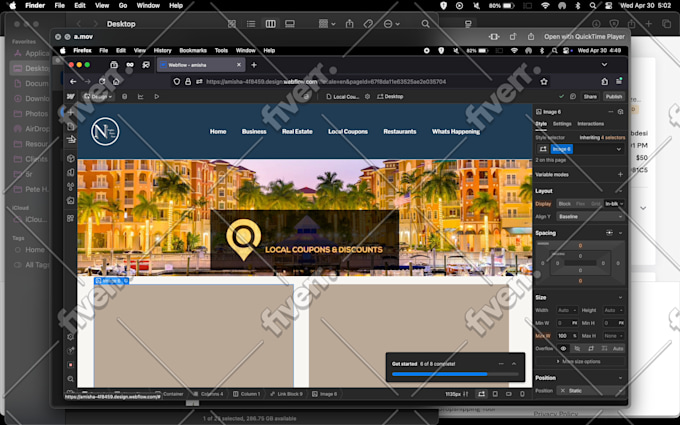This screenshot has width=680, height=425.
Task: Click the search magnifier in Webflow left sidebar
Action: [x=71, y=379]
